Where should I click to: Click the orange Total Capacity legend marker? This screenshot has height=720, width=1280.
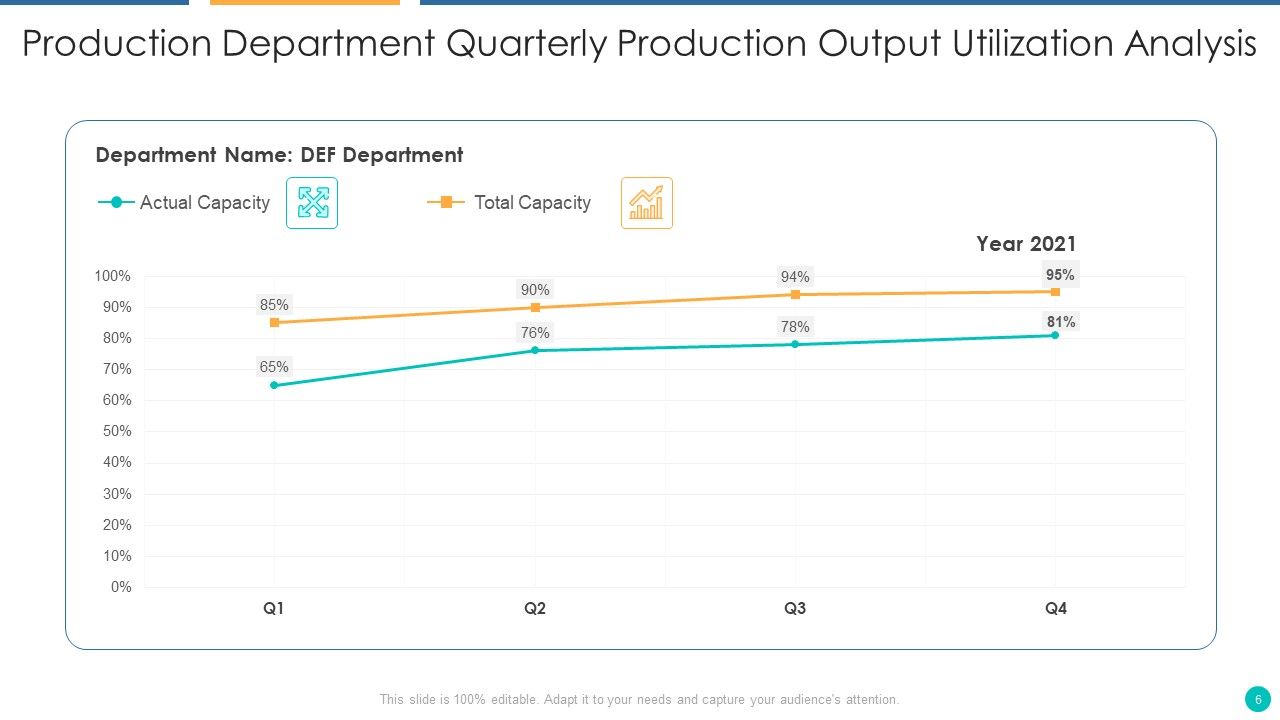tap(446, 202)
